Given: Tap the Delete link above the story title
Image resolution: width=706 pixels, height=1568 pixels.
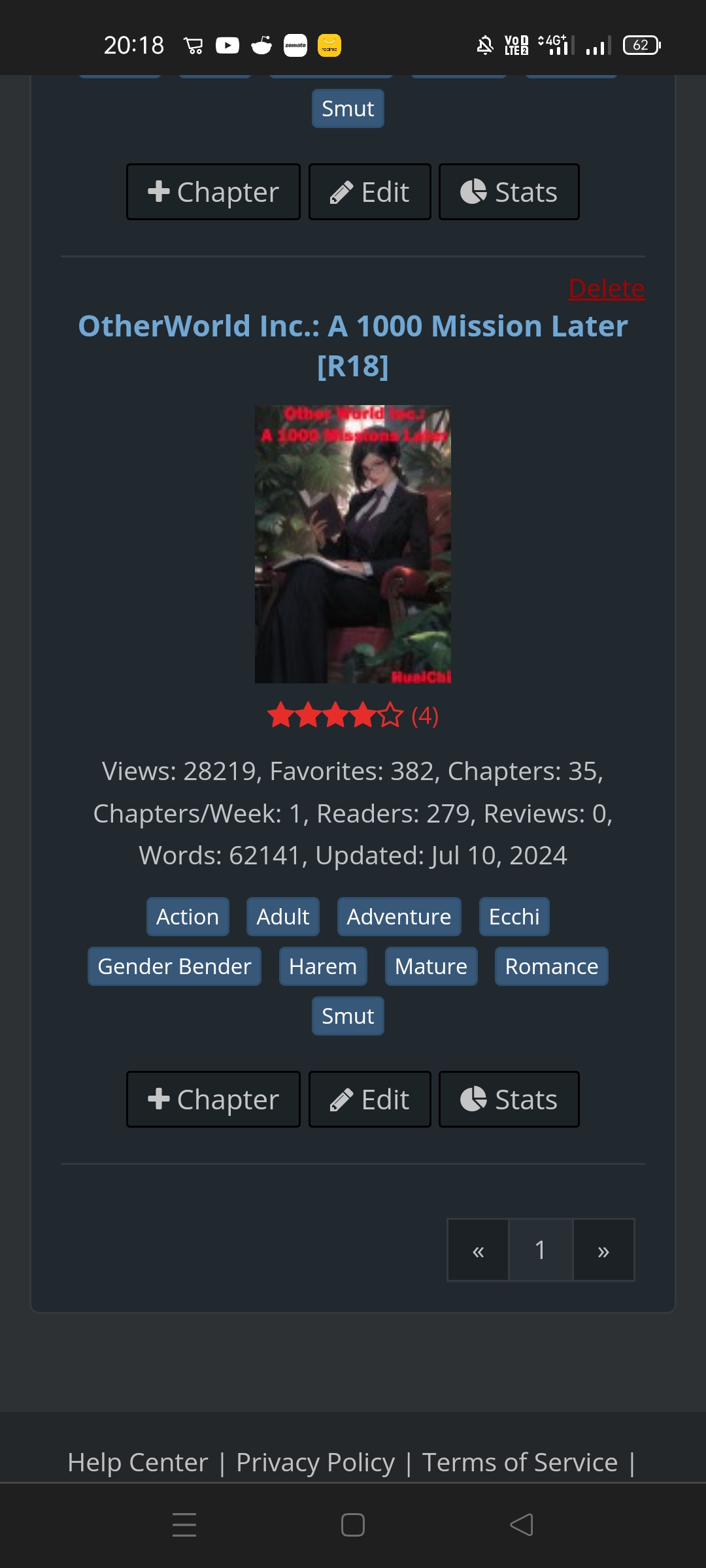Looking at the screenshot, I should click(x=607, y=288).
